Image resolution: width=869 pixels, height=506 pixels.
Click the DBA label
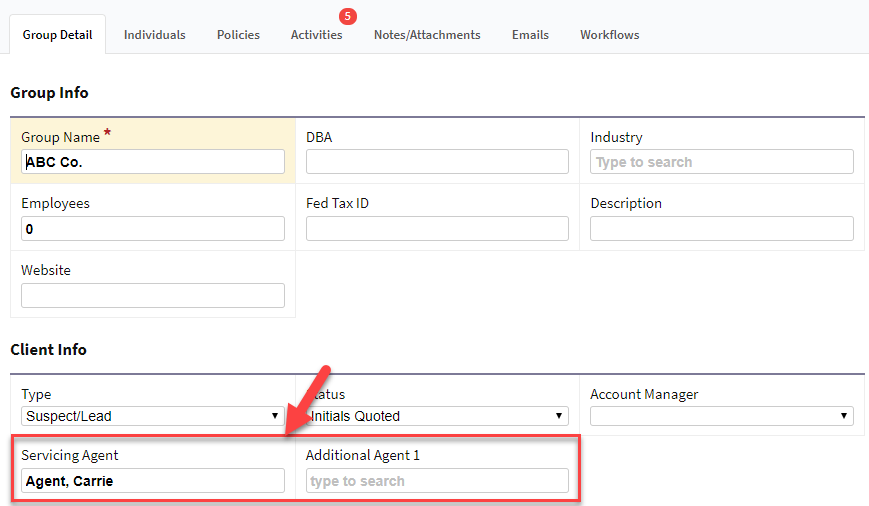pyautogui.click(x=319, y=137)
